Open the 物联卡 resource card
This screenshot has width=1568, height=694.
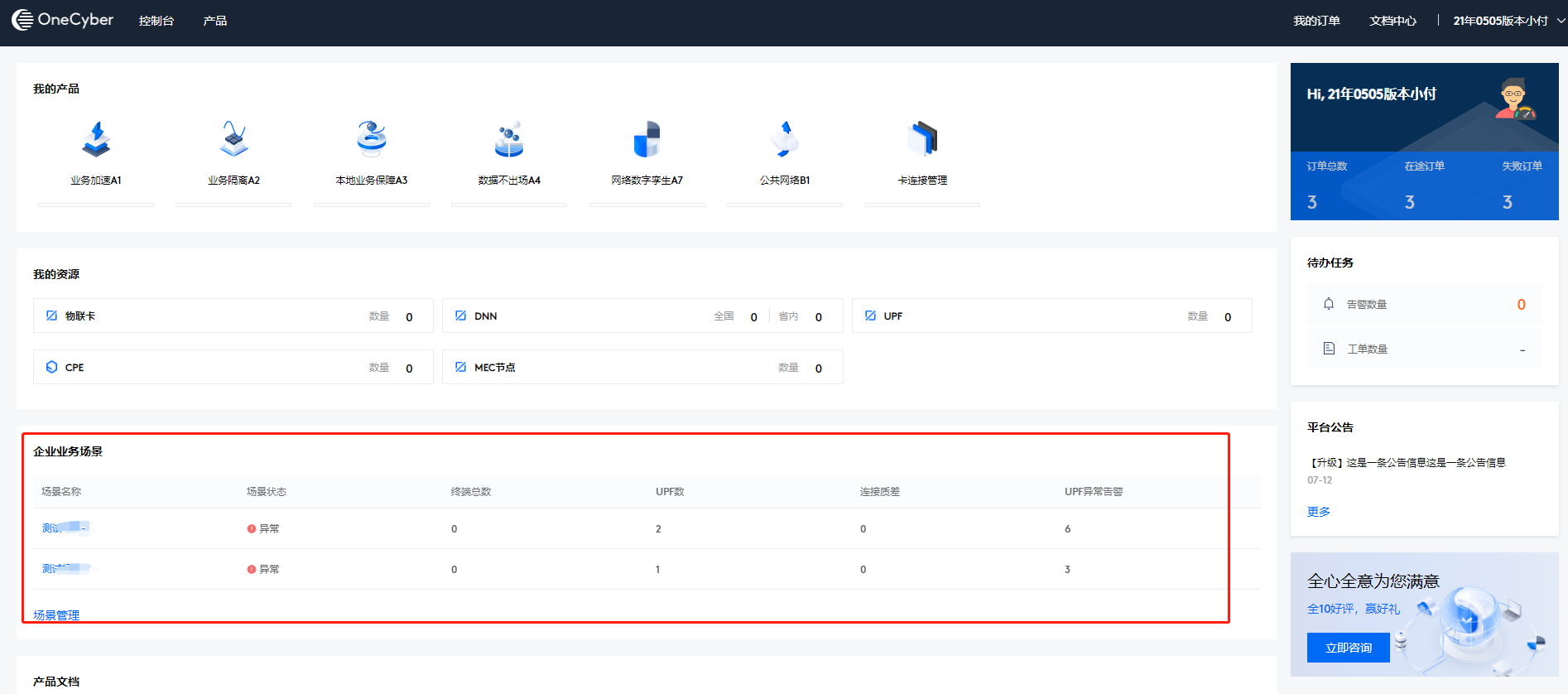click(x=233, y=316)
